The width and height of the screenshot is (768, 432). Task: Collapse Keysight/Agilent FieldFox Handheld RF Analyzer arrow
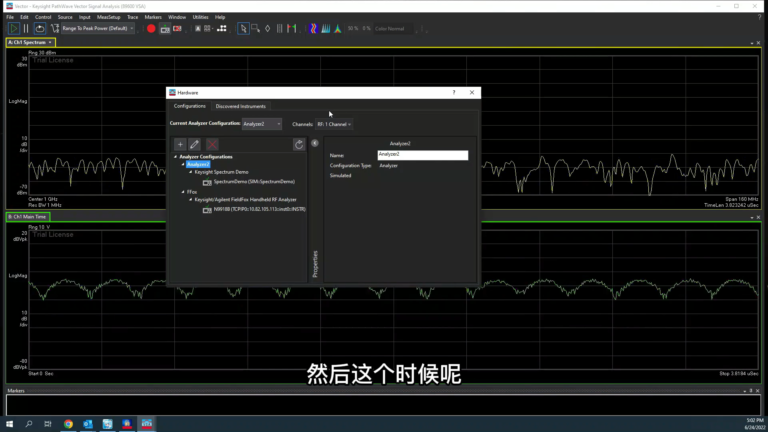point(191,199)
